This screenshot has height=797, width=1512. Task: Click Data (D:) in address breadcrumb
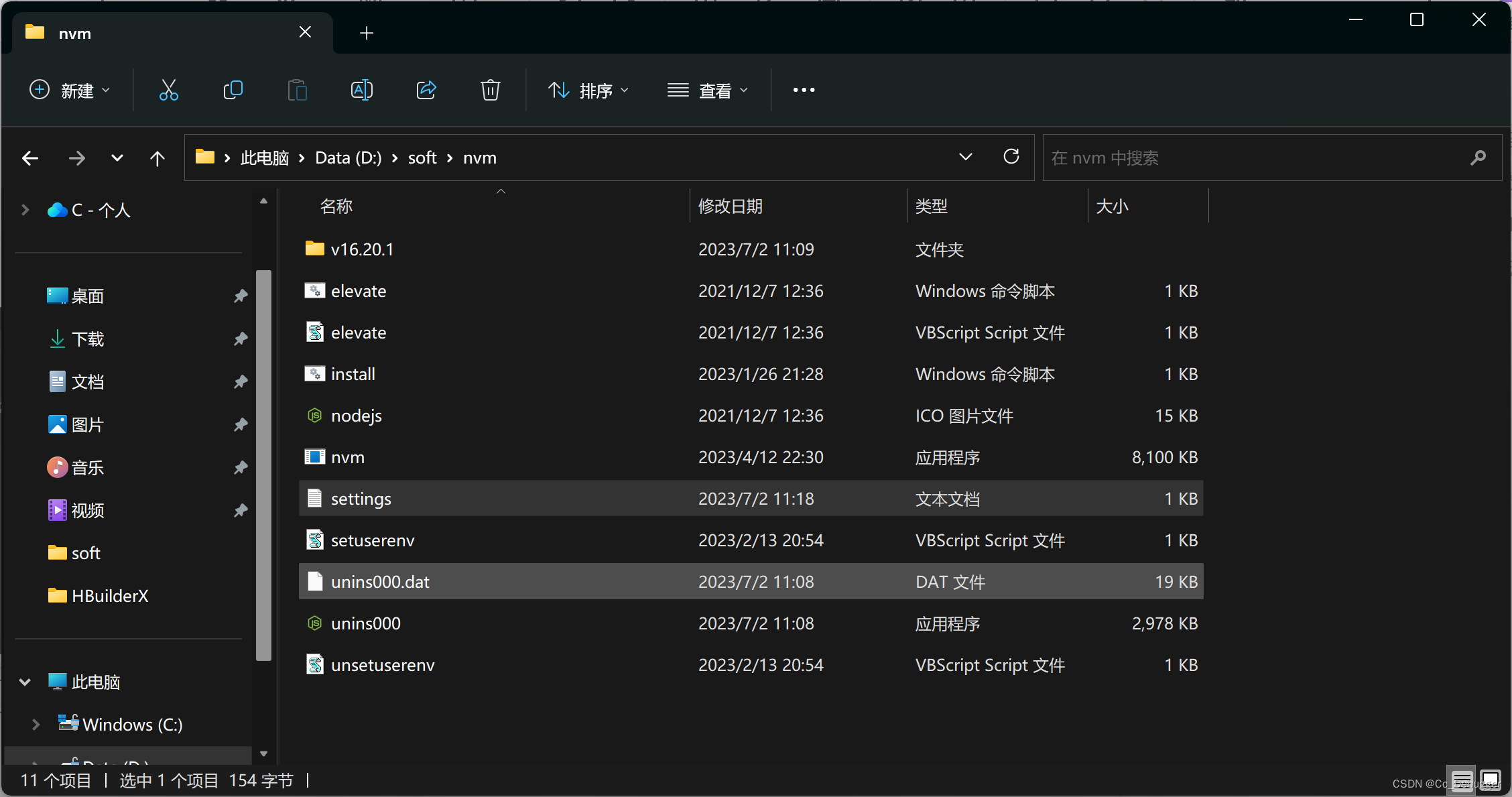click(x=349, y=158)
